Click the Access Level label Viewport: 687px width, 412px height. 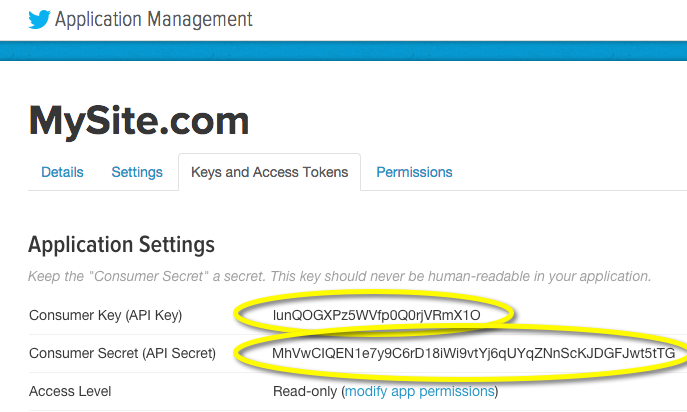(70, 391)
